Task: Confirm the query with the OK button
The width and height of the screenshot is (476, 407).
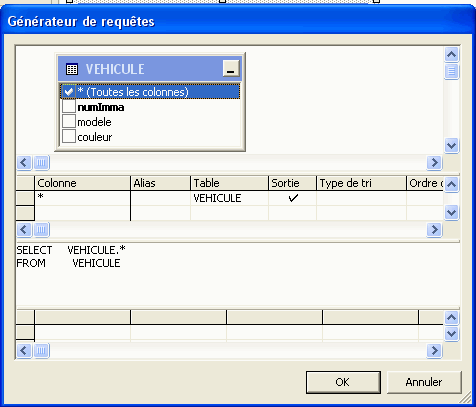Action: coord(343,382)
